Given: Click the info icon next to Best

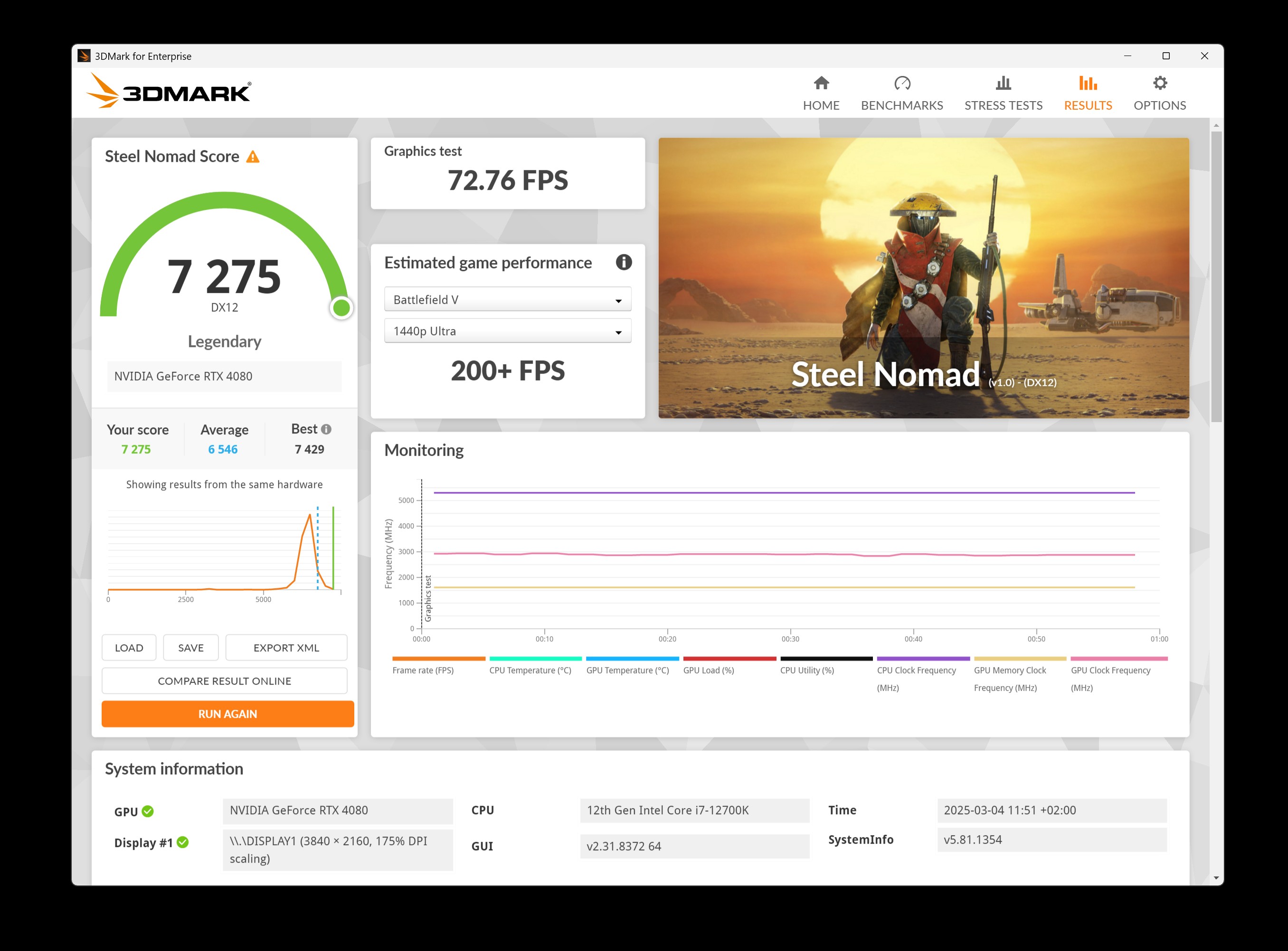Looking at the screenshot, I should [326, 430].
